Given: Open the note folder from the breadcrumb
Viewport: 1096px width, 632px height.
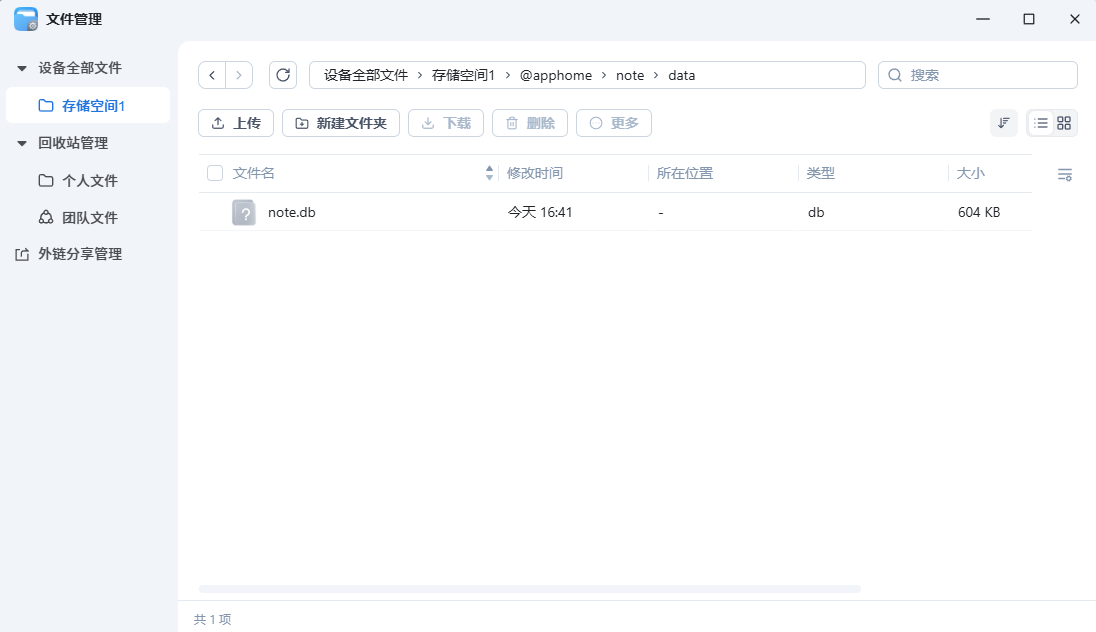Looking at the screenshot, I should tap(630, 74).
